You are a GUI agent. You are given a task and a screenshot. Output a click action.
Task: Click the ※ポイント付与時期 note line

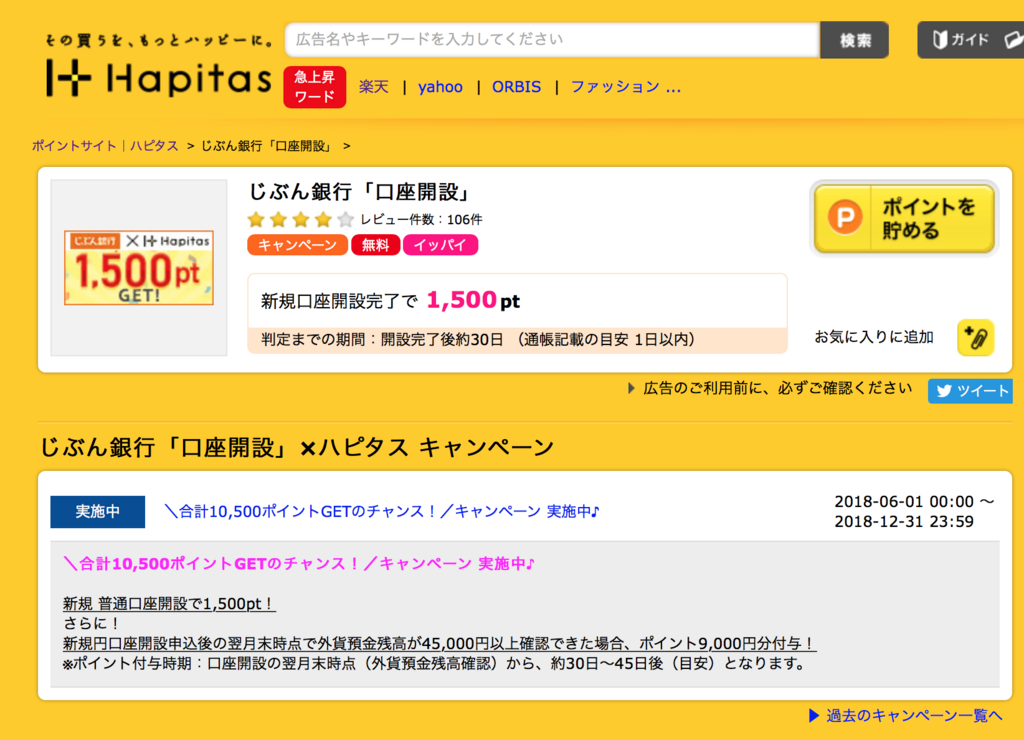click(x=435, y=664)
